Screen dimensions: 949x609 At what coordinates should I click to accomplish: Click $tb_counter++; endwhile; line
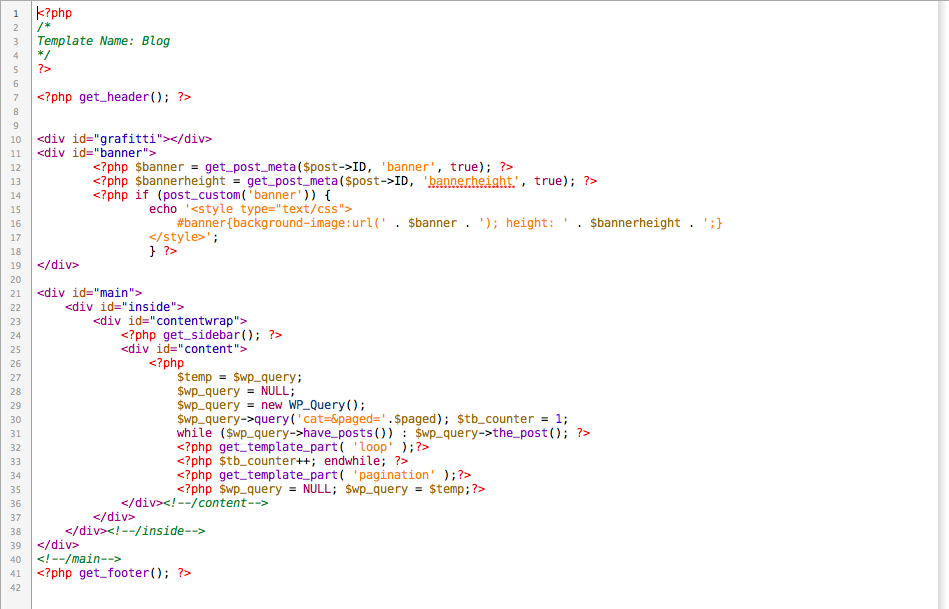292,461
